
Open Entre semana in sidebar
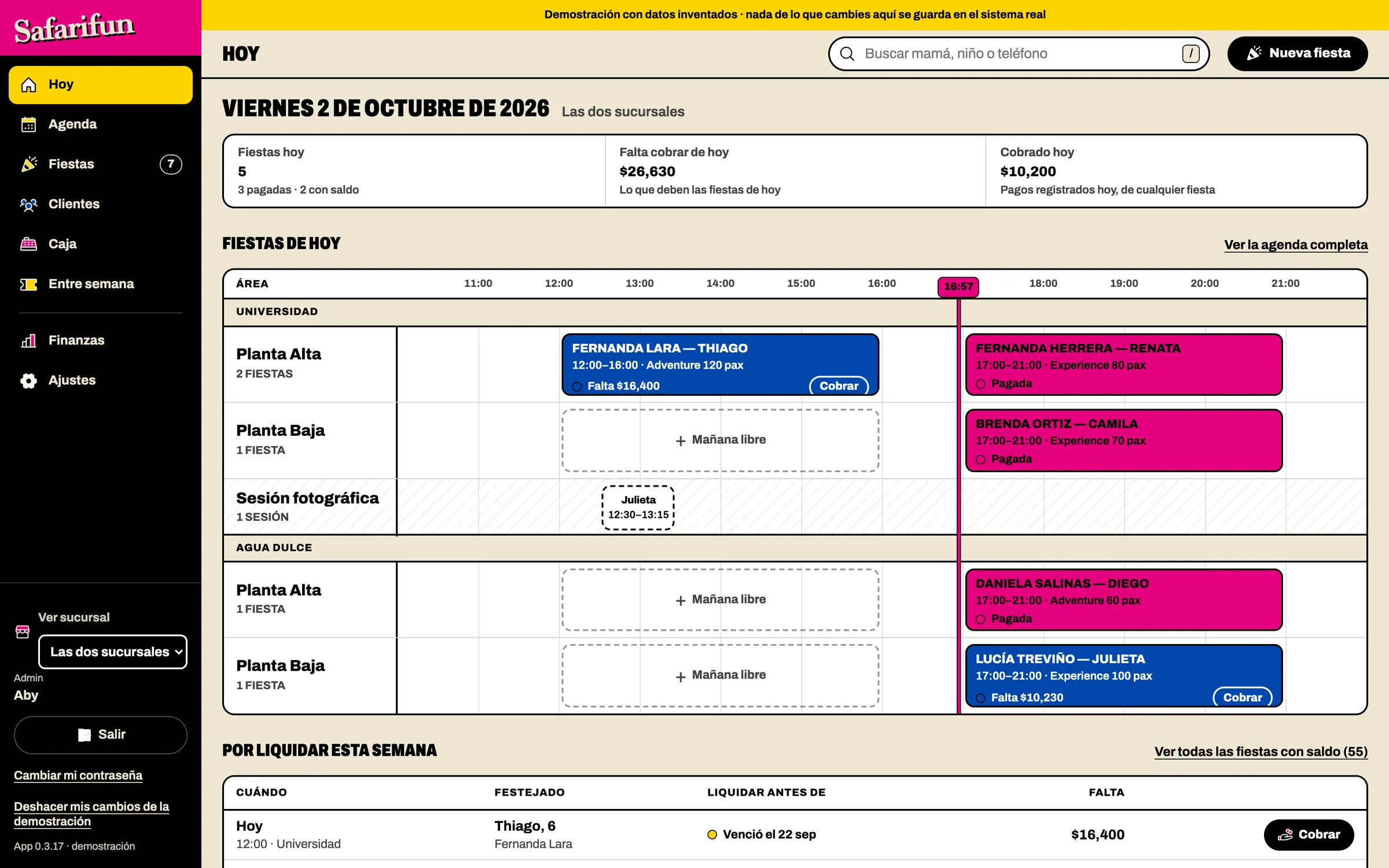pos(101,284)
